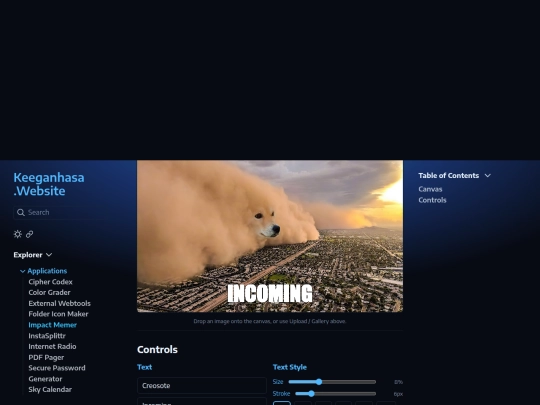Collapse the Table of Contents chevron

pyautogui.click(x=488, y=176)
